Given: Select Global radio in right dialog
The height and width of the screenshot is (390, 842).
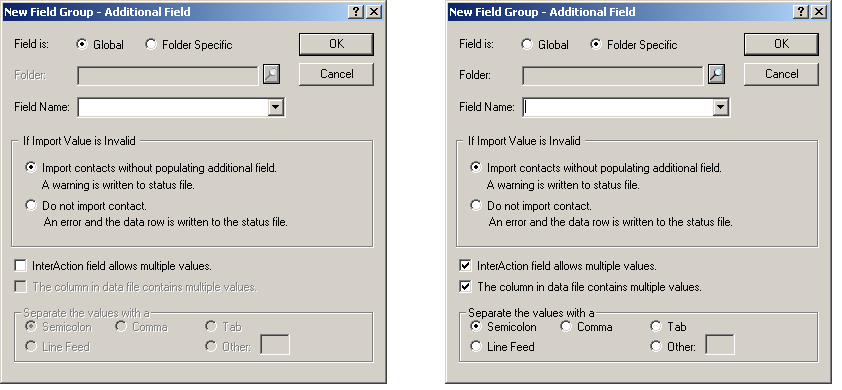Looking at the screenshot, I should pos(527,45).
